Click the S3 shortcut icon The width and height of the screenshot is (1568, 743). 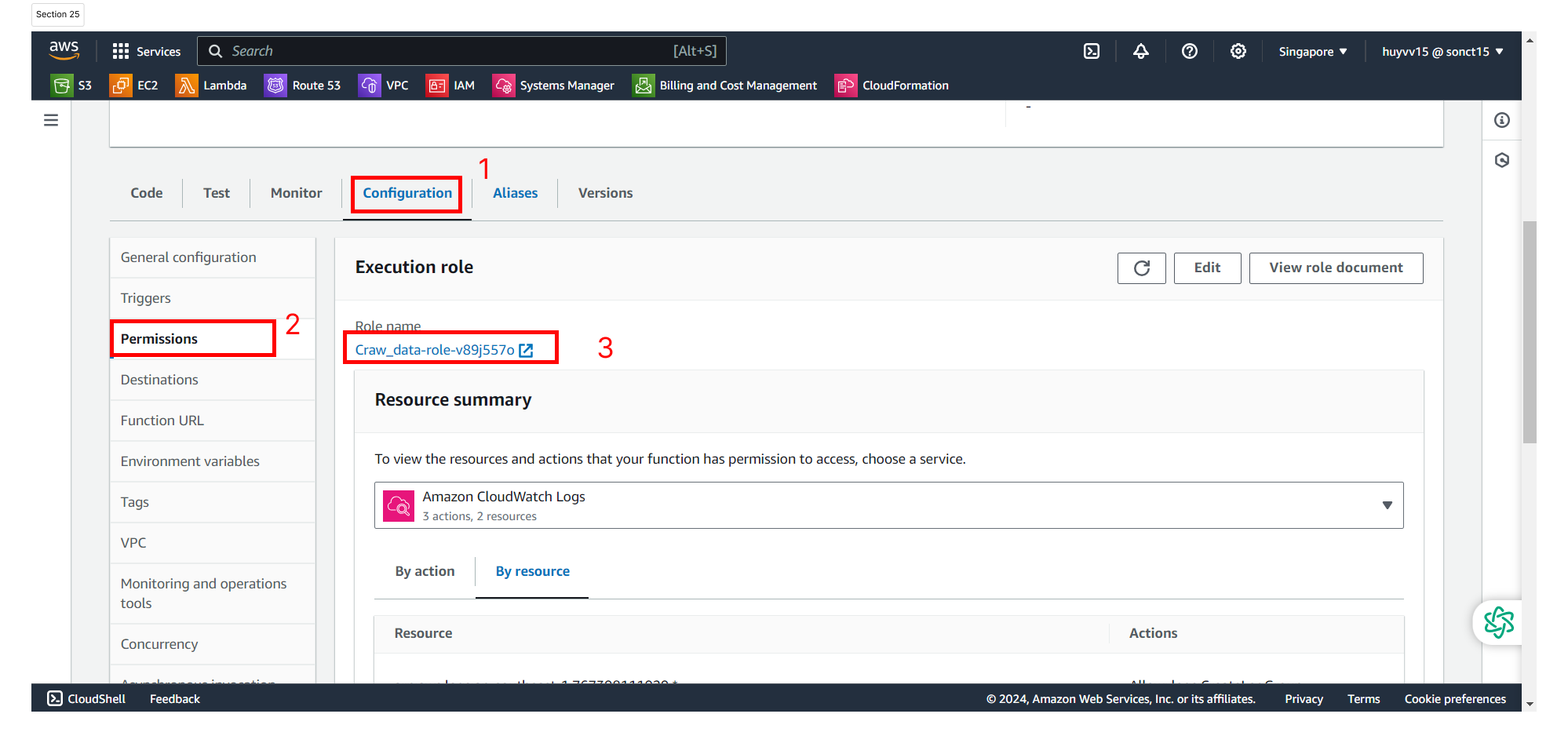(61, 85)
